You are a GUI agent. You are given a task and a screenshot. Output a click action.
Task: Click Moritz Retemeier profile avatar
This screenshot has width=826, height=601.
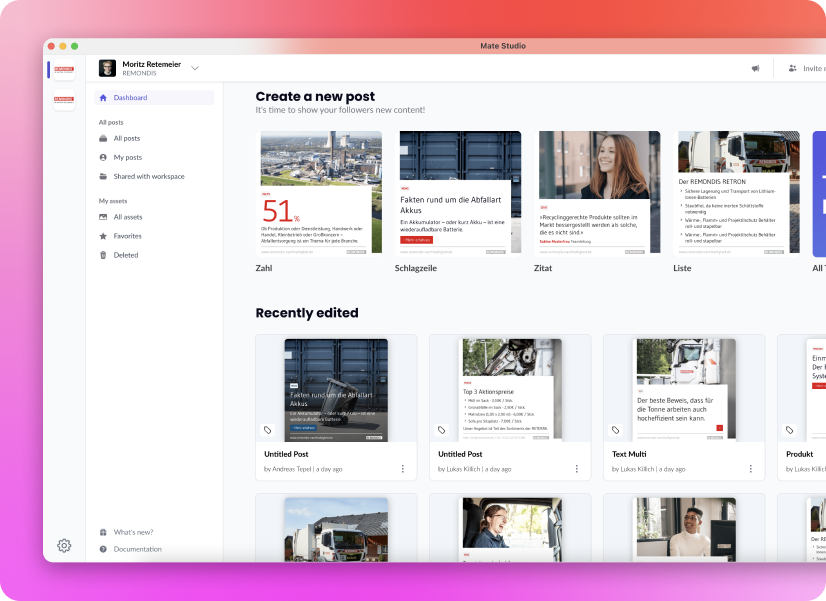coord(107,68)
